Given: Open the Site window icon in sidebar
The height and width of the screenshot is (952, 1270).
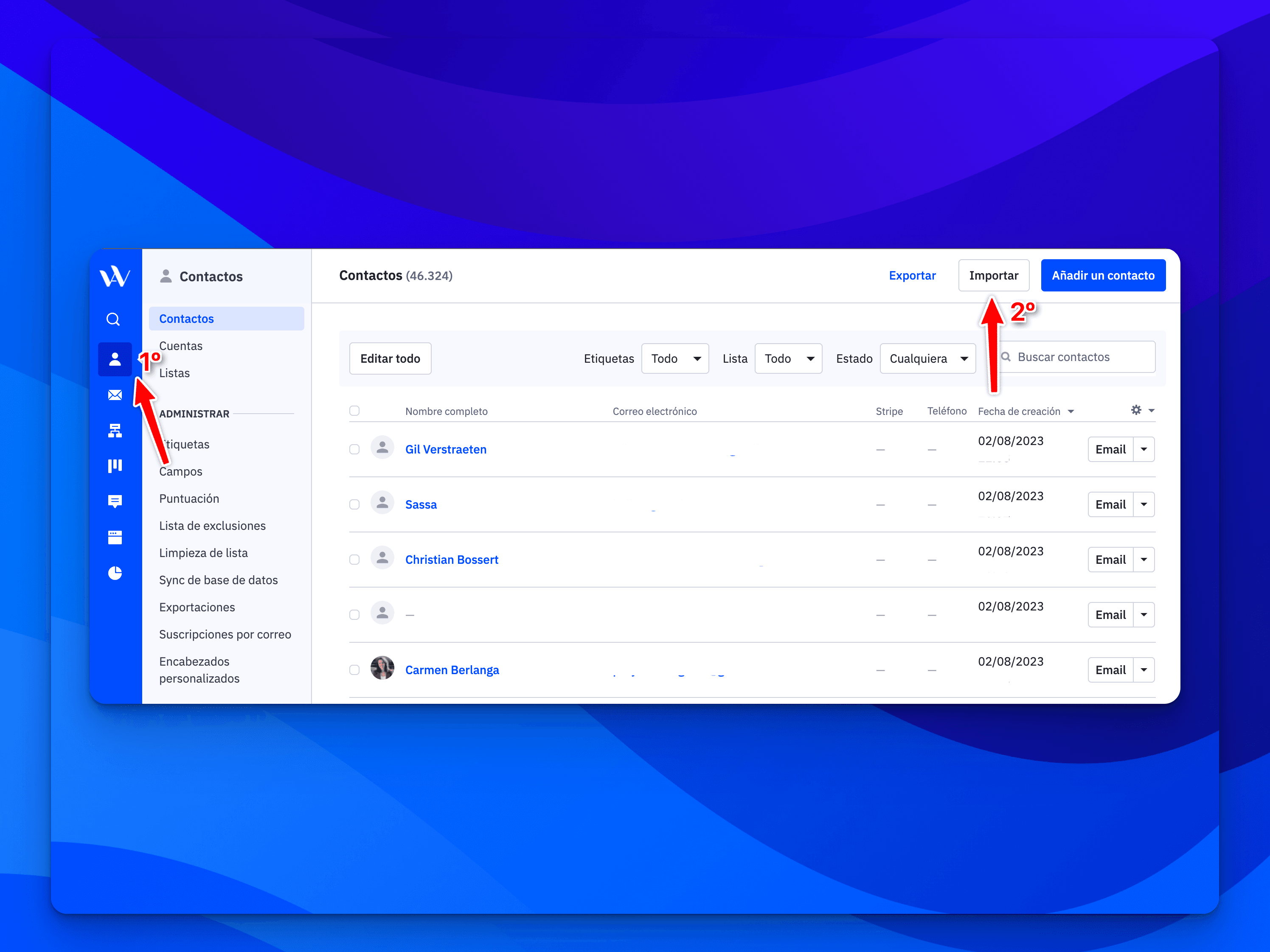Looking at the screenshot, I should [x=115, y=537].
